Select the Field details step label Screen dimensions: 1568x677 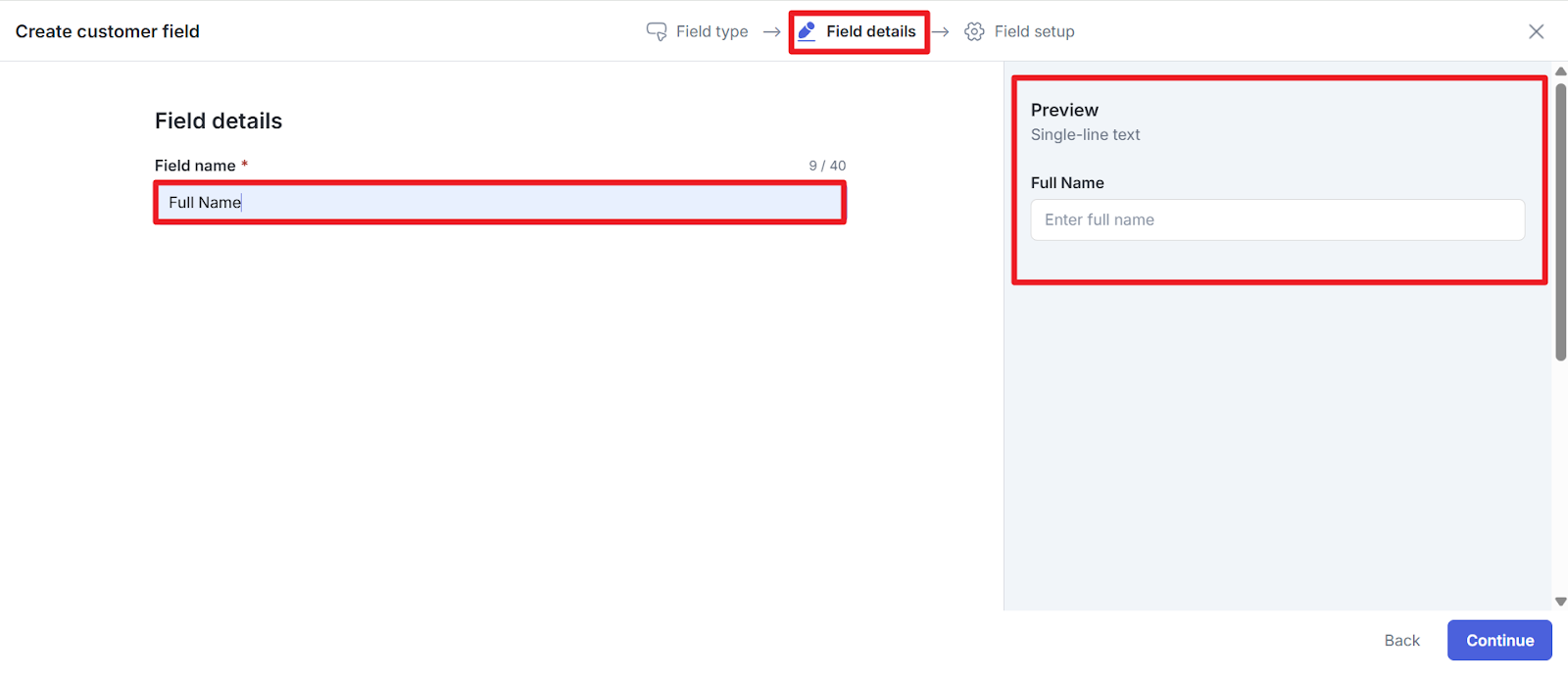coord(870,31)
